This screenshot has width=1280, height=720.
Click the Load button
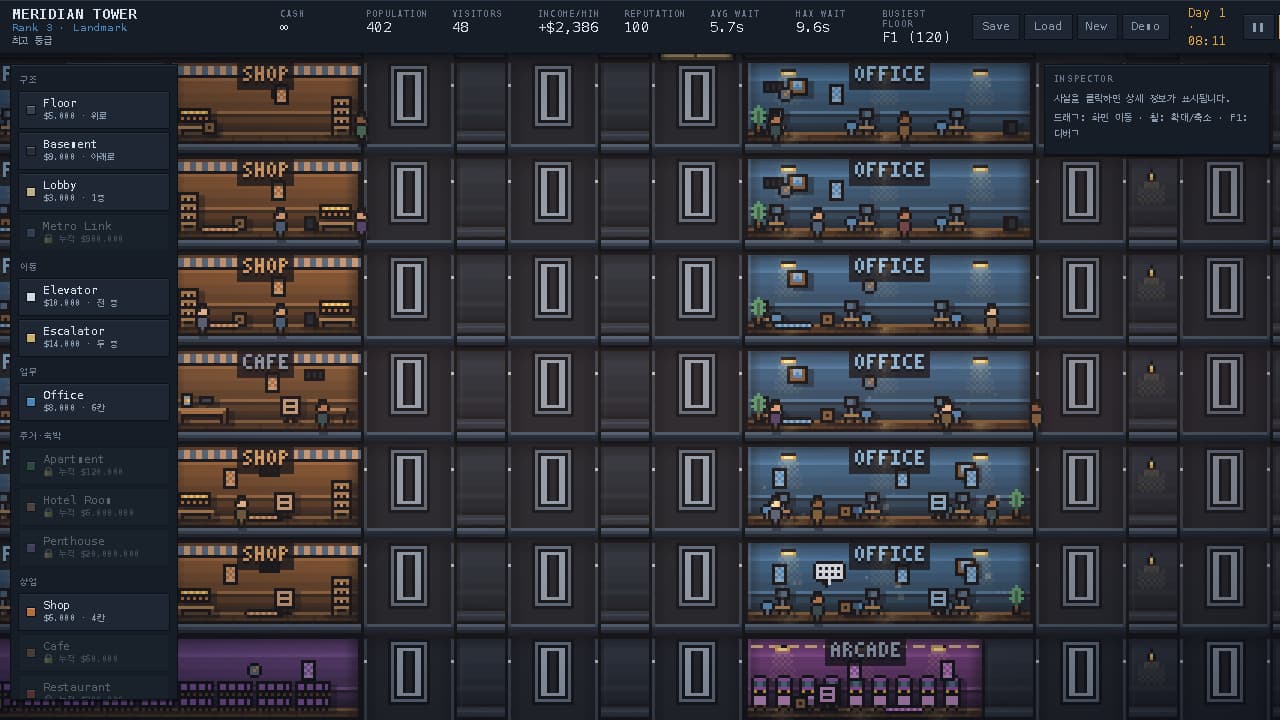[1048, 27]
